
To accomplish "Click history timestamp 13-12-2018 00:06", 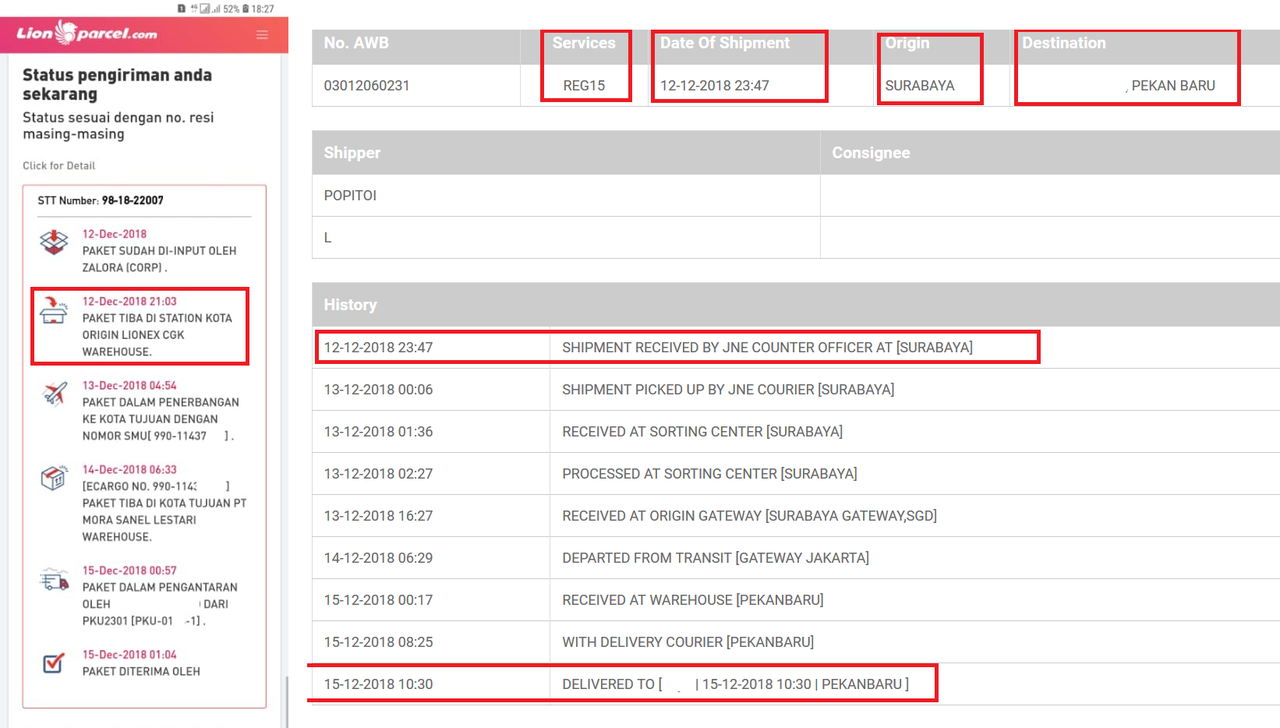I will [x=378, y=389].
